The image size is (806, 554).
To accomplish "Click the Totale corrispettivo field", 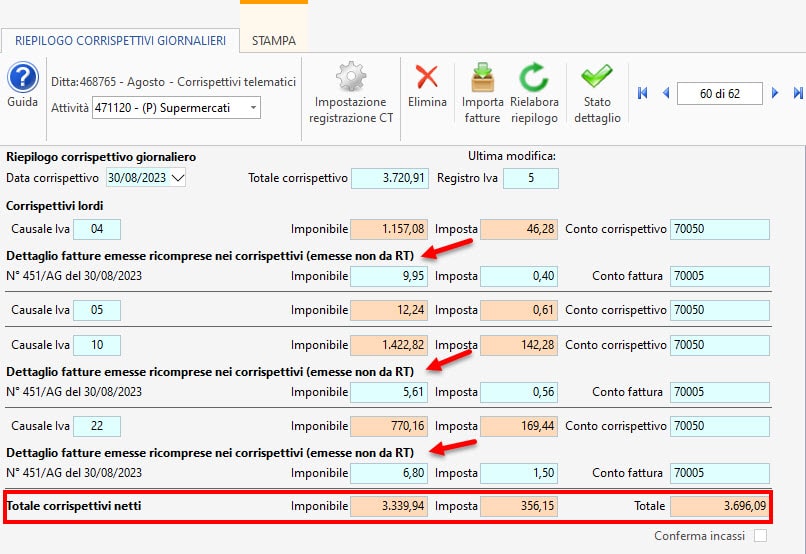I will point(391,178).
